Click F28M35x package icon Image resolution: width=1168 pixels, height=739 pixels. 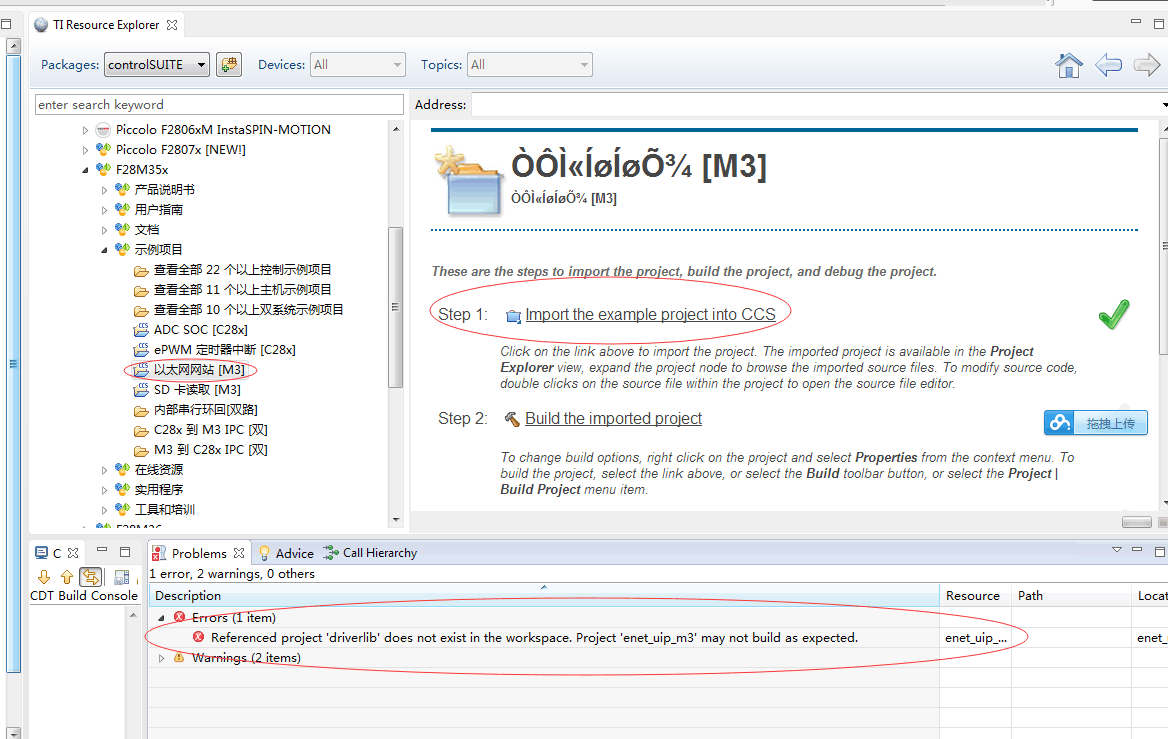point(104,170)
